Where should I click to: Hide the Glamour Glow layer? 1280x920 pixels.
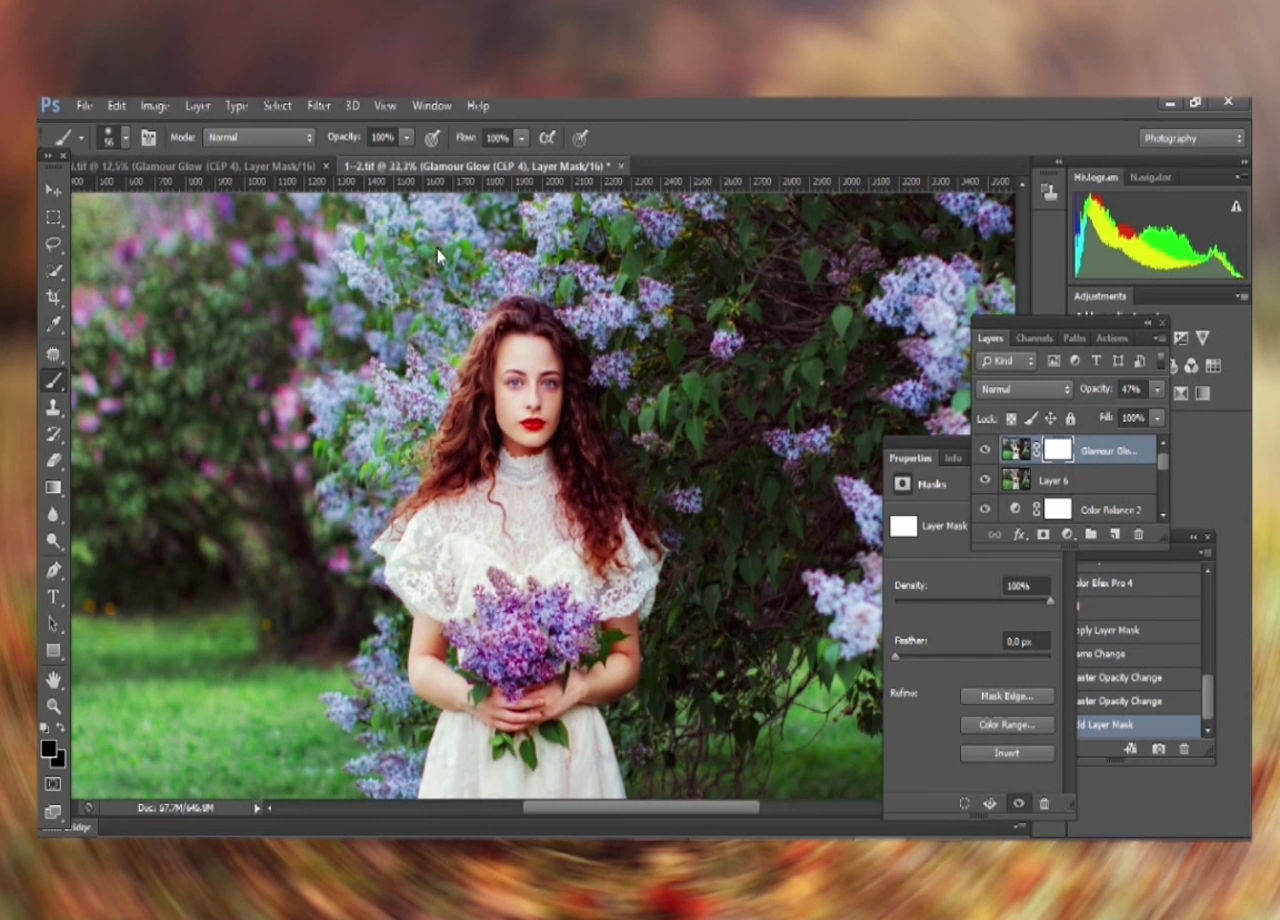(x=985, y=451)
